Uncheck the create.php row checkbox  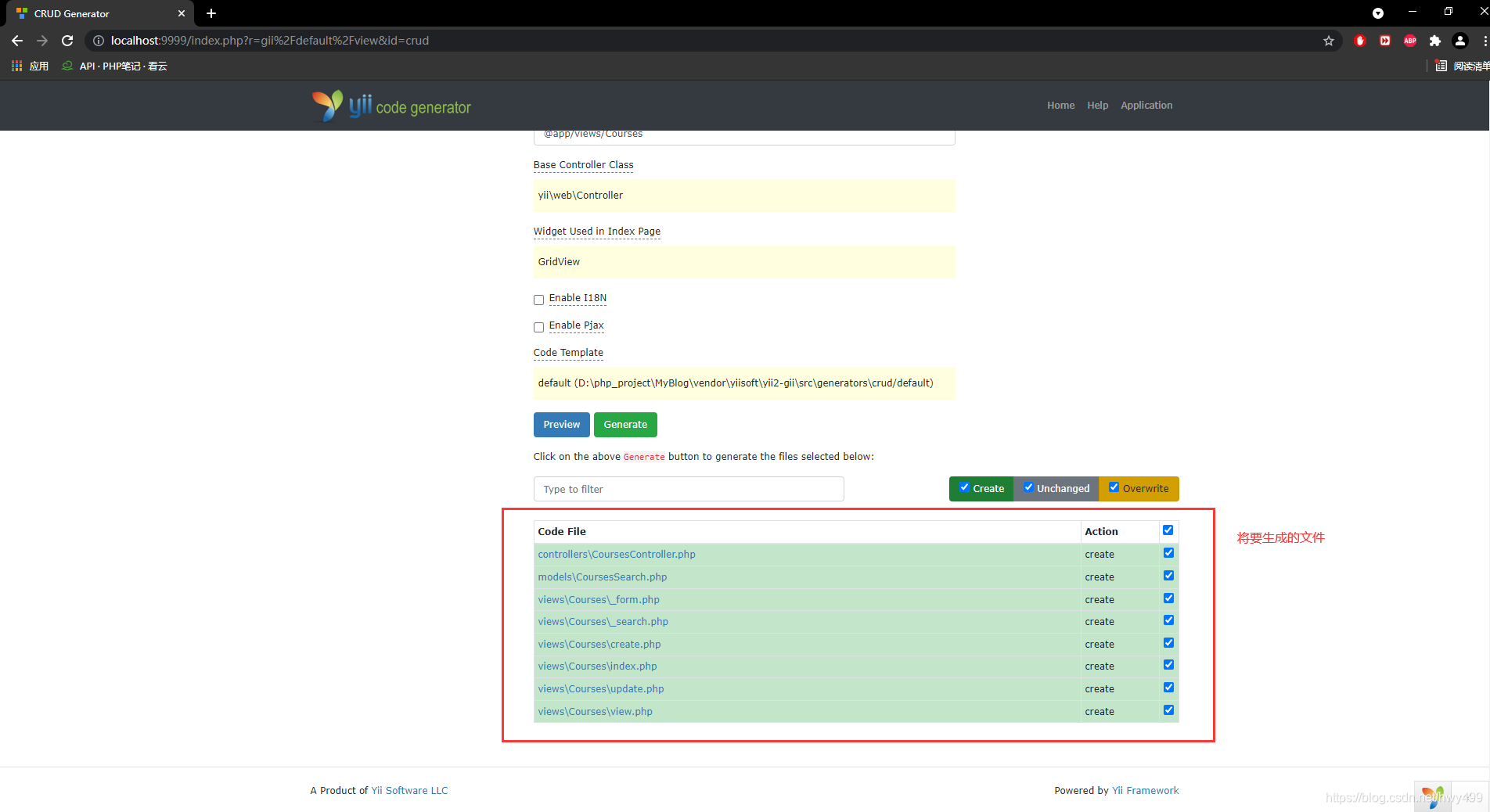[x=1168, y=643]
